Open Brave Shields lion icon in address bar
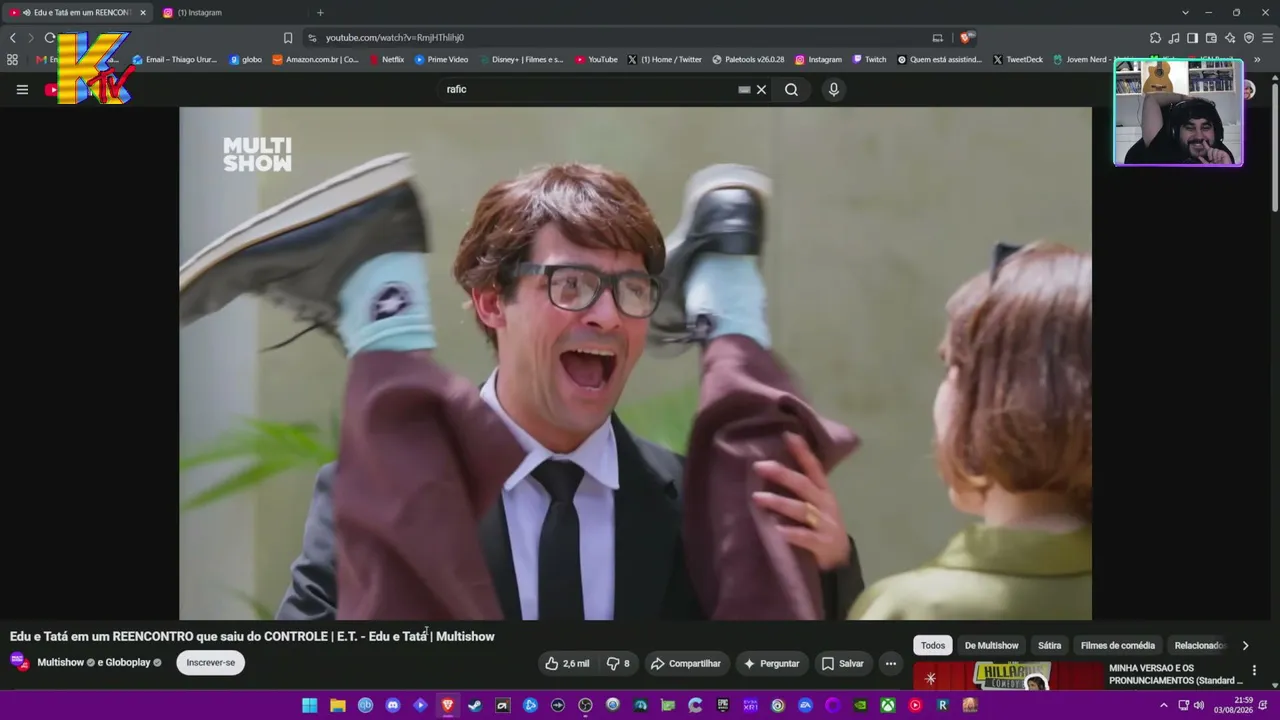The width and height of the screenshot is (1280, 720). pyautogui.click(x=965, y=38)
